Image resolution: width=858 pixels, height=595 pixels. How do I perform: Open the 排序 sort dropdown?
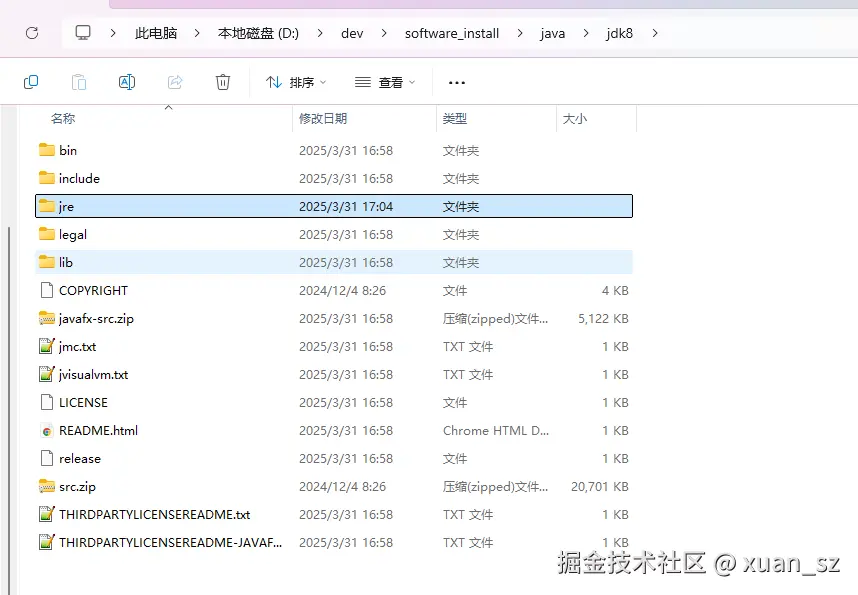point(296,82)
